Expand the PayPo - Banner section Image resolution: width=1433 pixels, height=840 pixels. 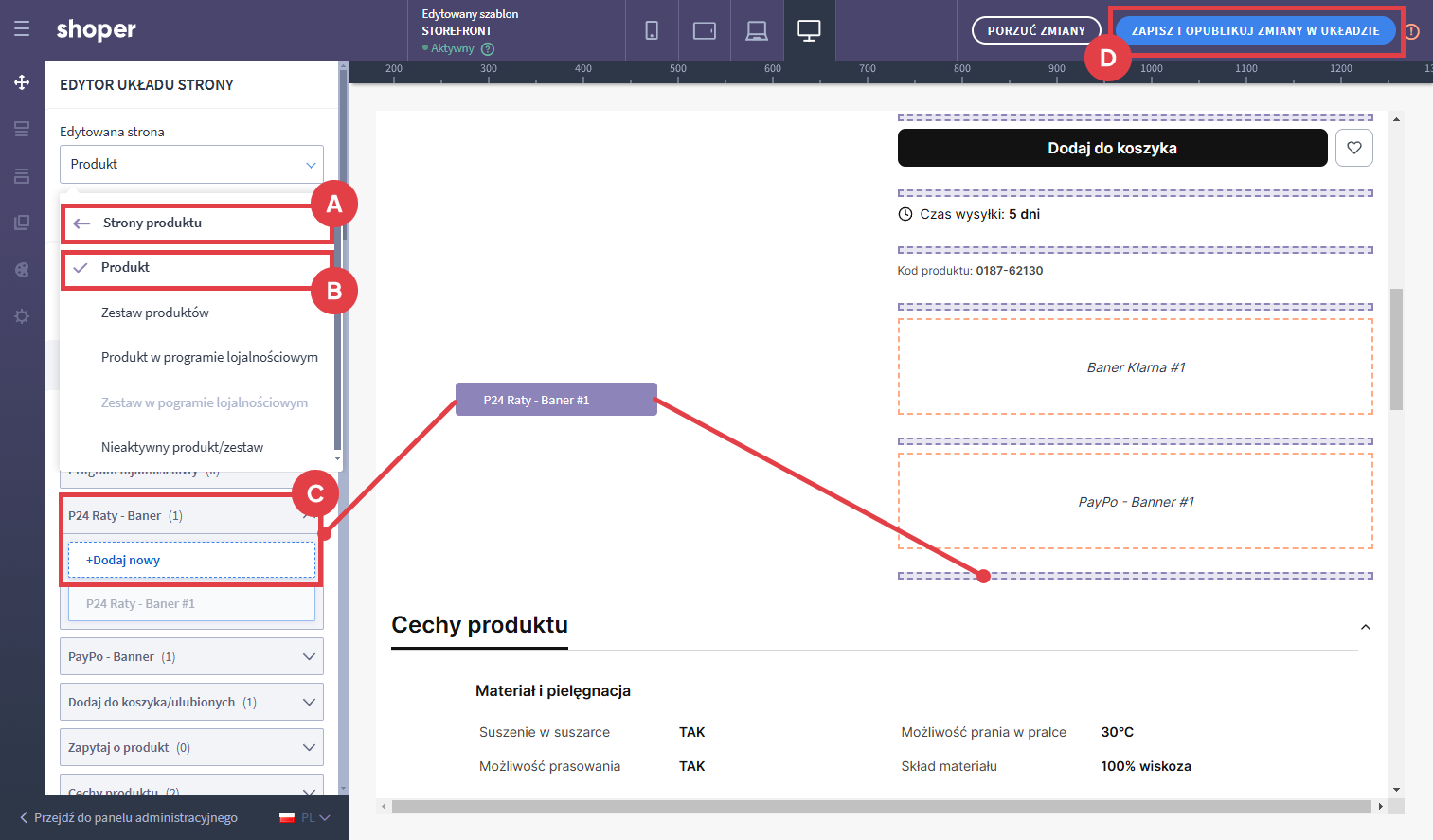click(x=308, y=656)
